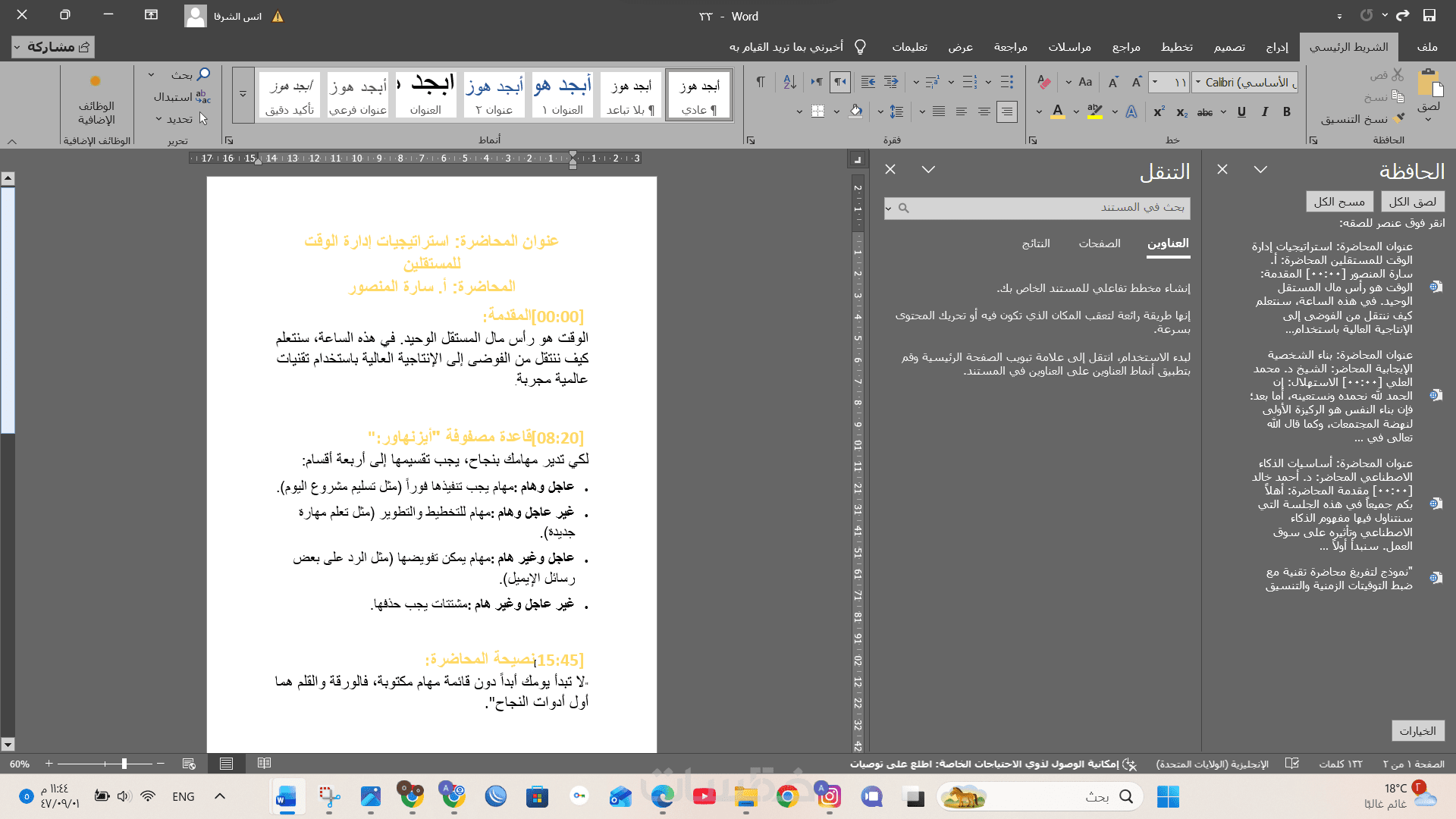Toggle underline formatting
This screenshot has width=1456, height=819.
coord(1241,112)
